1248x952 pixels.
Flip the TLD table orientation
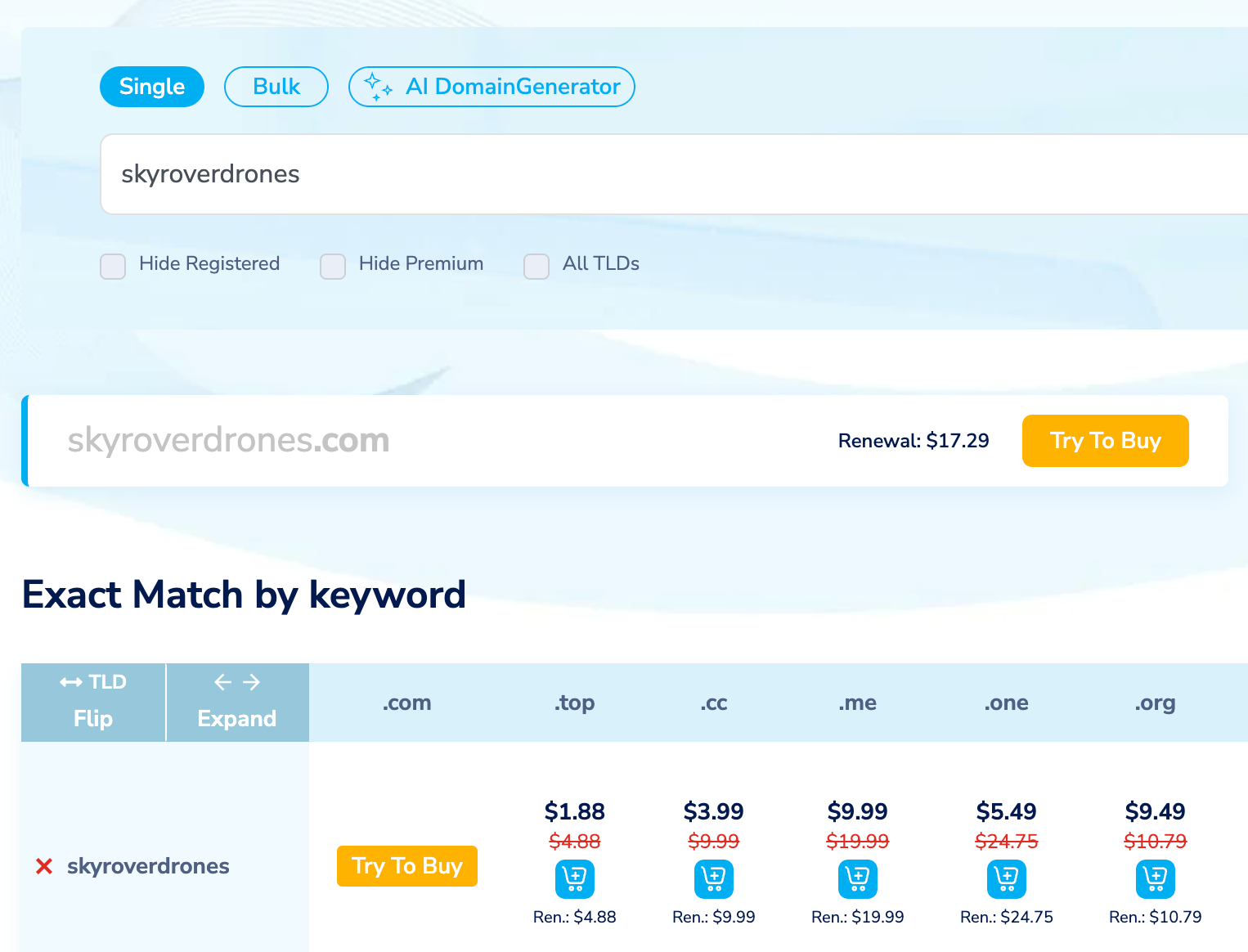(x=93, y=702)
